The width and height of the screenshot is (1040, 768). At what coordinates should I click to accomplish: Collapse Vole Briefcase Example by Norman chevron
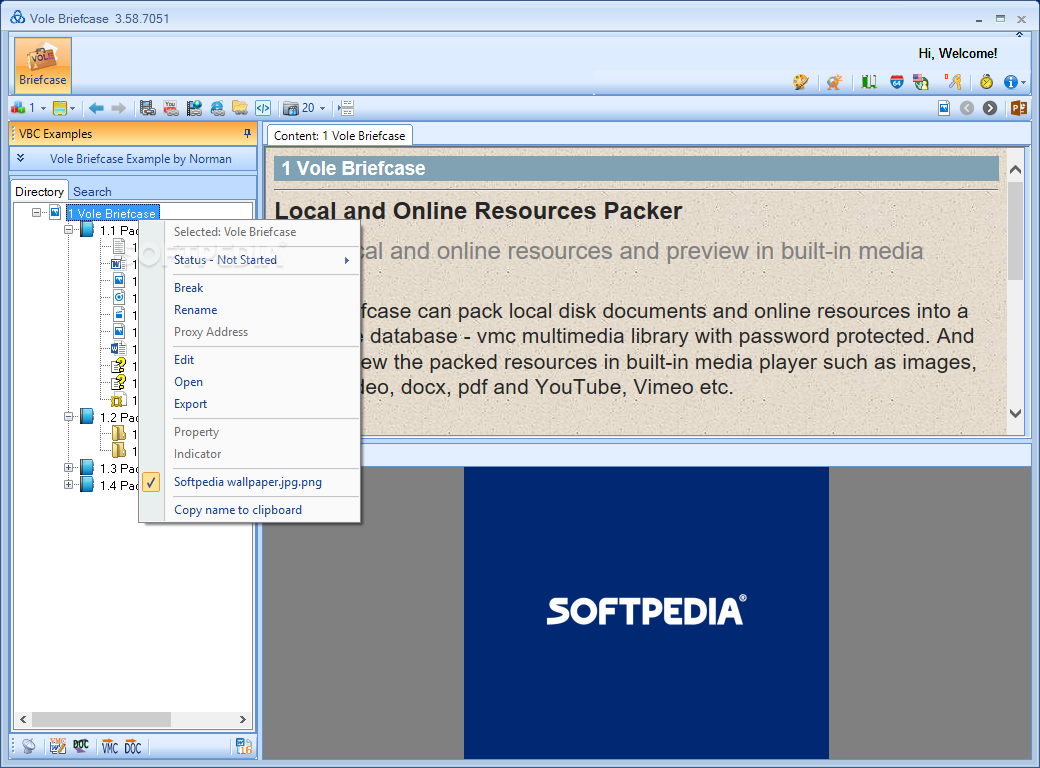click(21, 158)
